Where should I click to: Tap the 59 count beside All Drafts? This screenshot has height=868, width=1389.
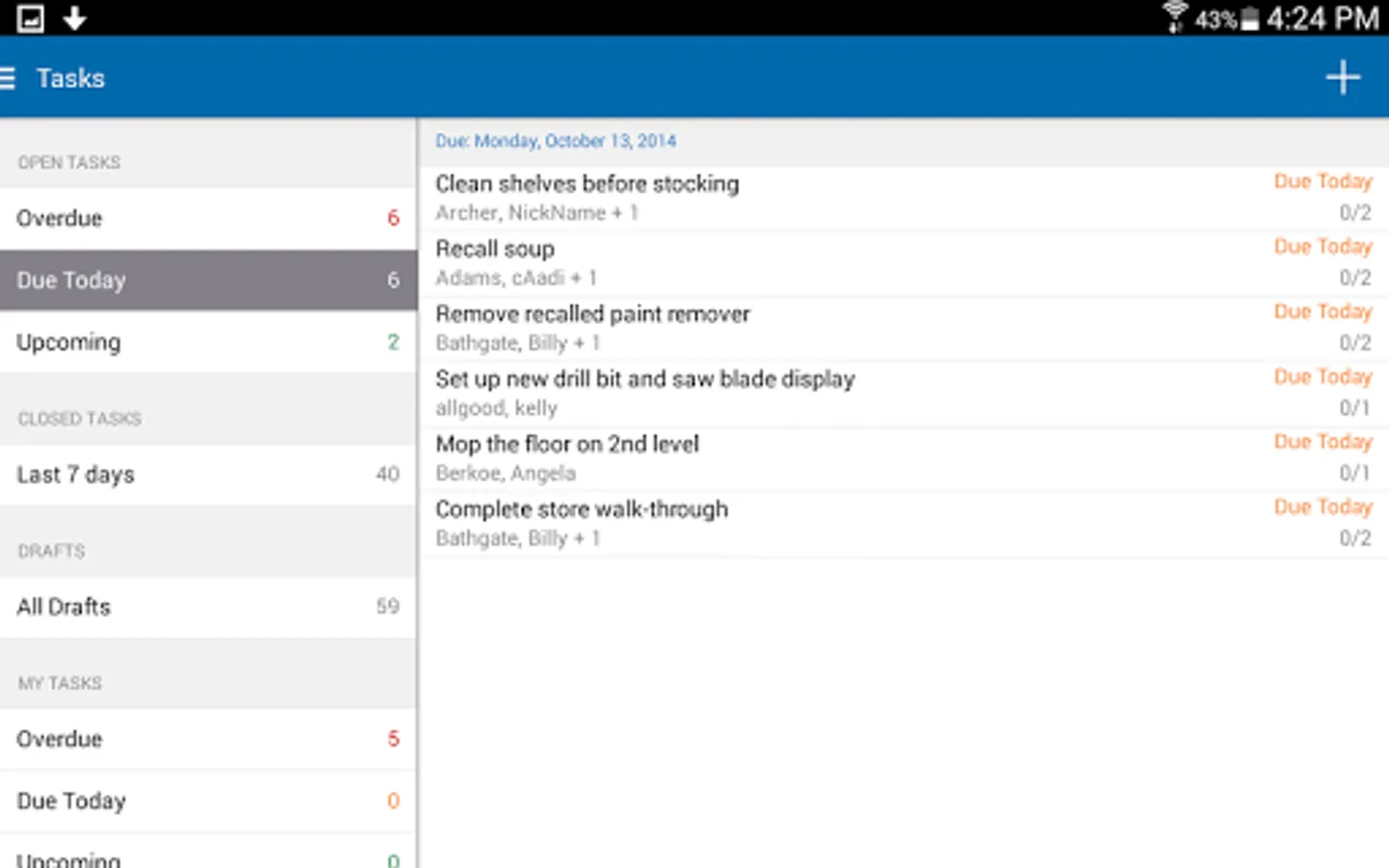coord(388,607)
